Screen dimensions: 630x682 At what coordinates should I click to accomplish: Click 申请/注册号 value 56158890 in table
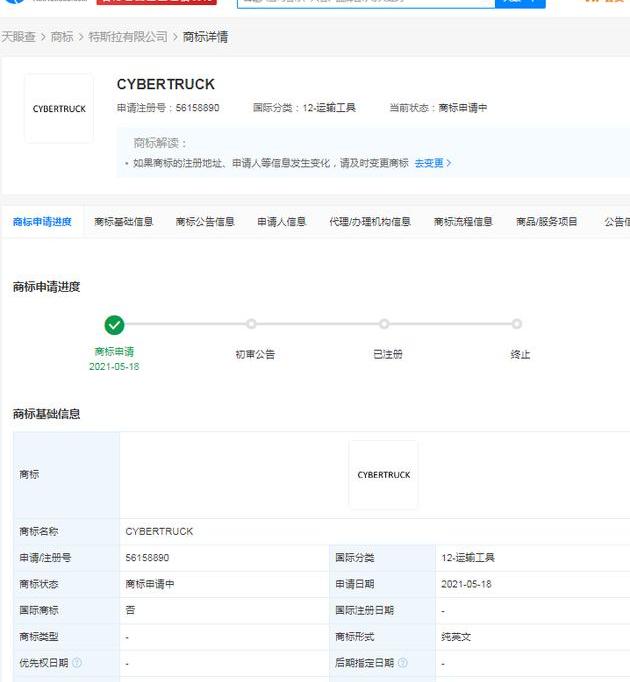(147, 558)
